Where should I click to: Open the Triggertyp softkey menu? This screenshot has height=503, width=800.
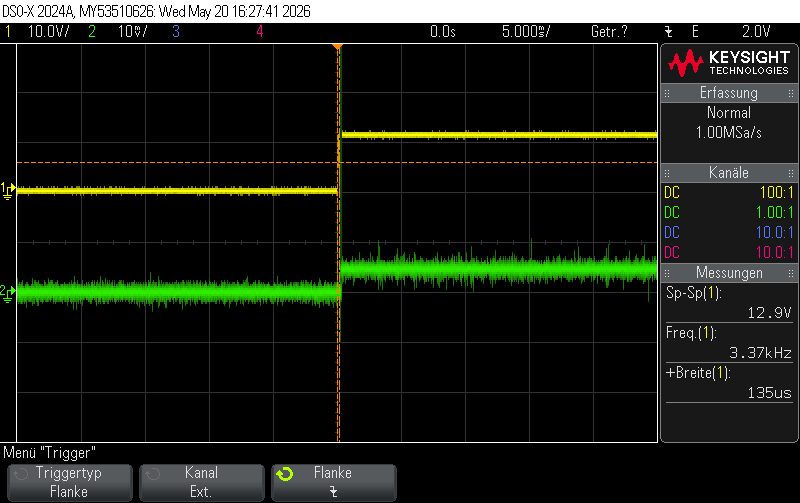click(69, 483)
